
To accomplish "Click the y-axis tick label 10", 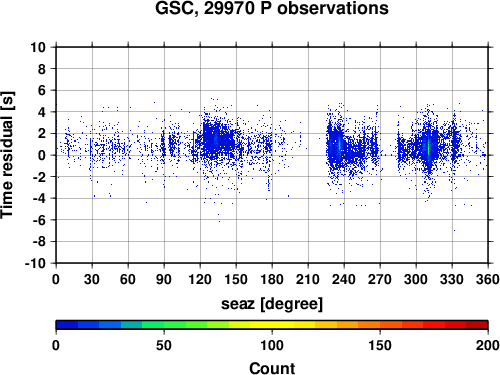I will coord(38,47).
